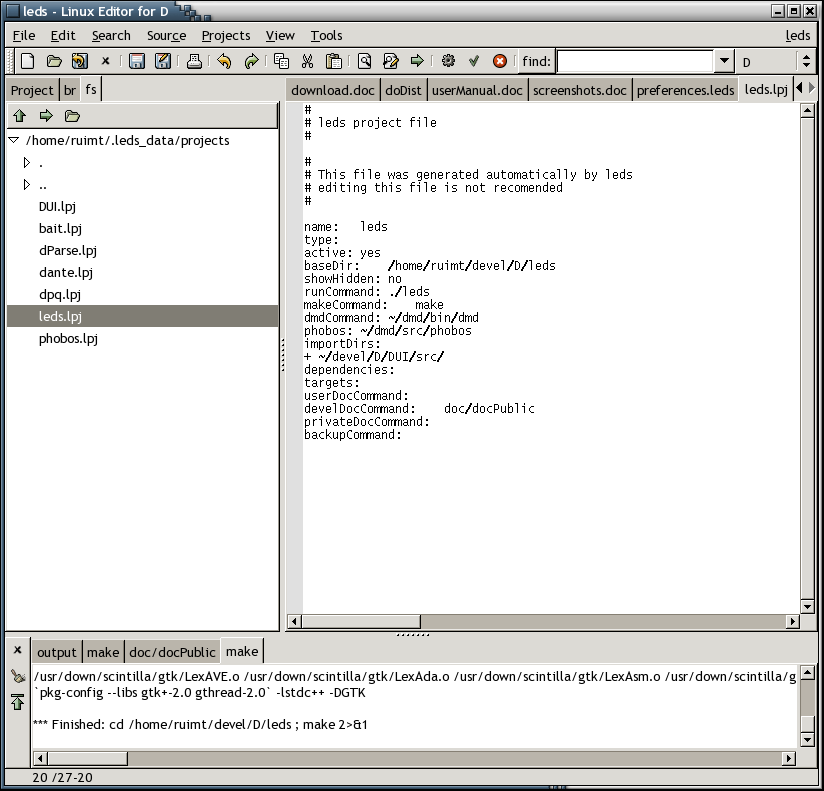Switch to the doDist editor tab

(403, 90)
